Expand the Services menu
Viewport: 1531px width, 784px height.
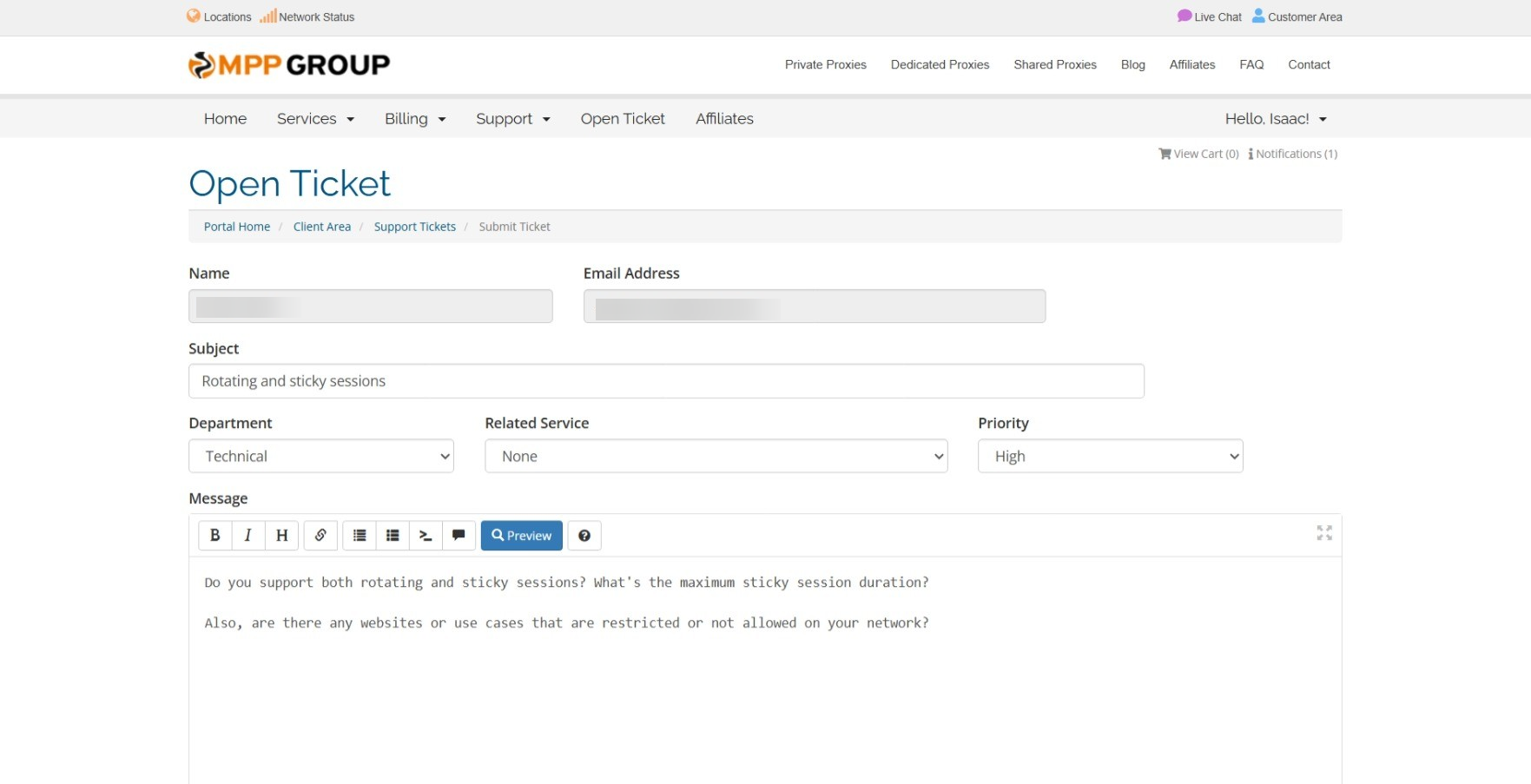click(x=315, y=119)
